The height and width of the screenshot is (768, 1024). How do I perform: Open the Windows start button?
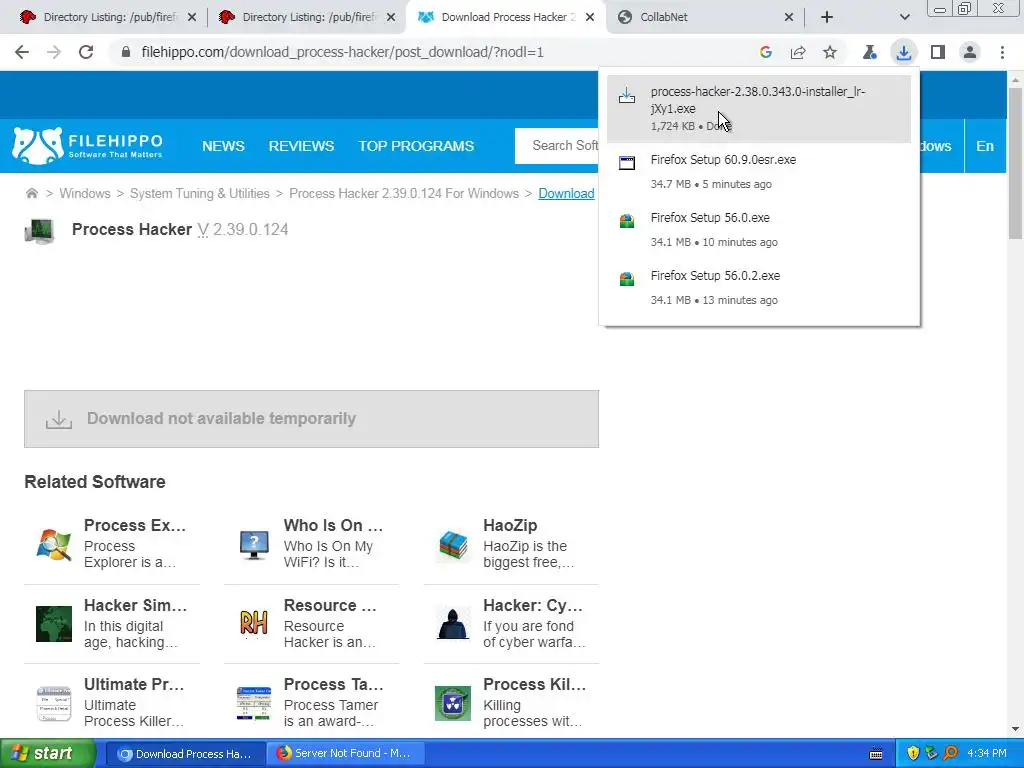[48, 754]
